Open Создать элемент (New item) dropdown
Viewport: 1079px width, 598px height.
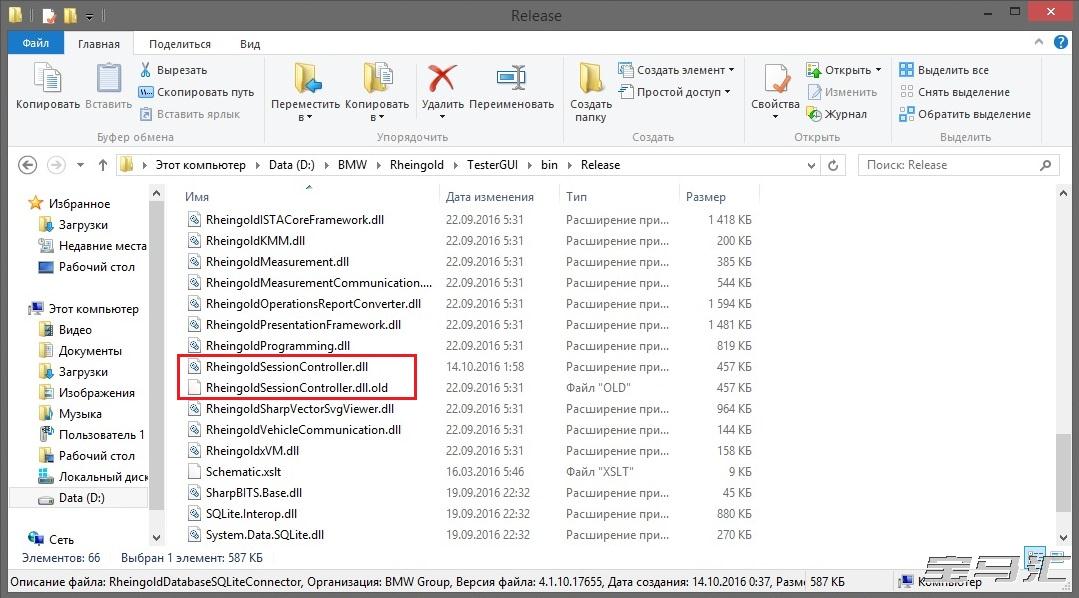pyautogui.click(x=676, y=70)
